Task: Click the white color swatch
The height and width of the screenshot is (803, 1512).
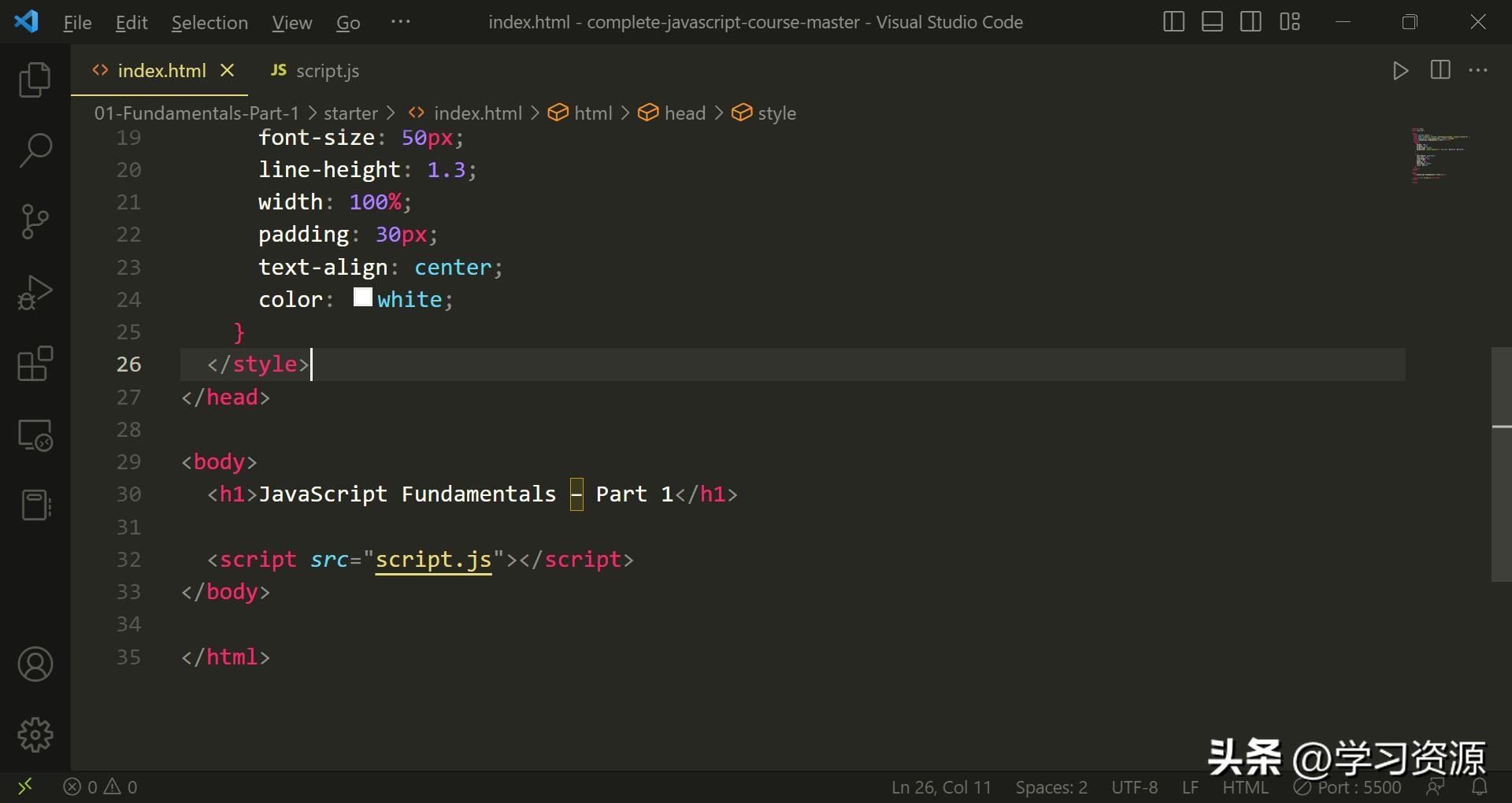Action: pyautogui.click(x=362, y=298)
